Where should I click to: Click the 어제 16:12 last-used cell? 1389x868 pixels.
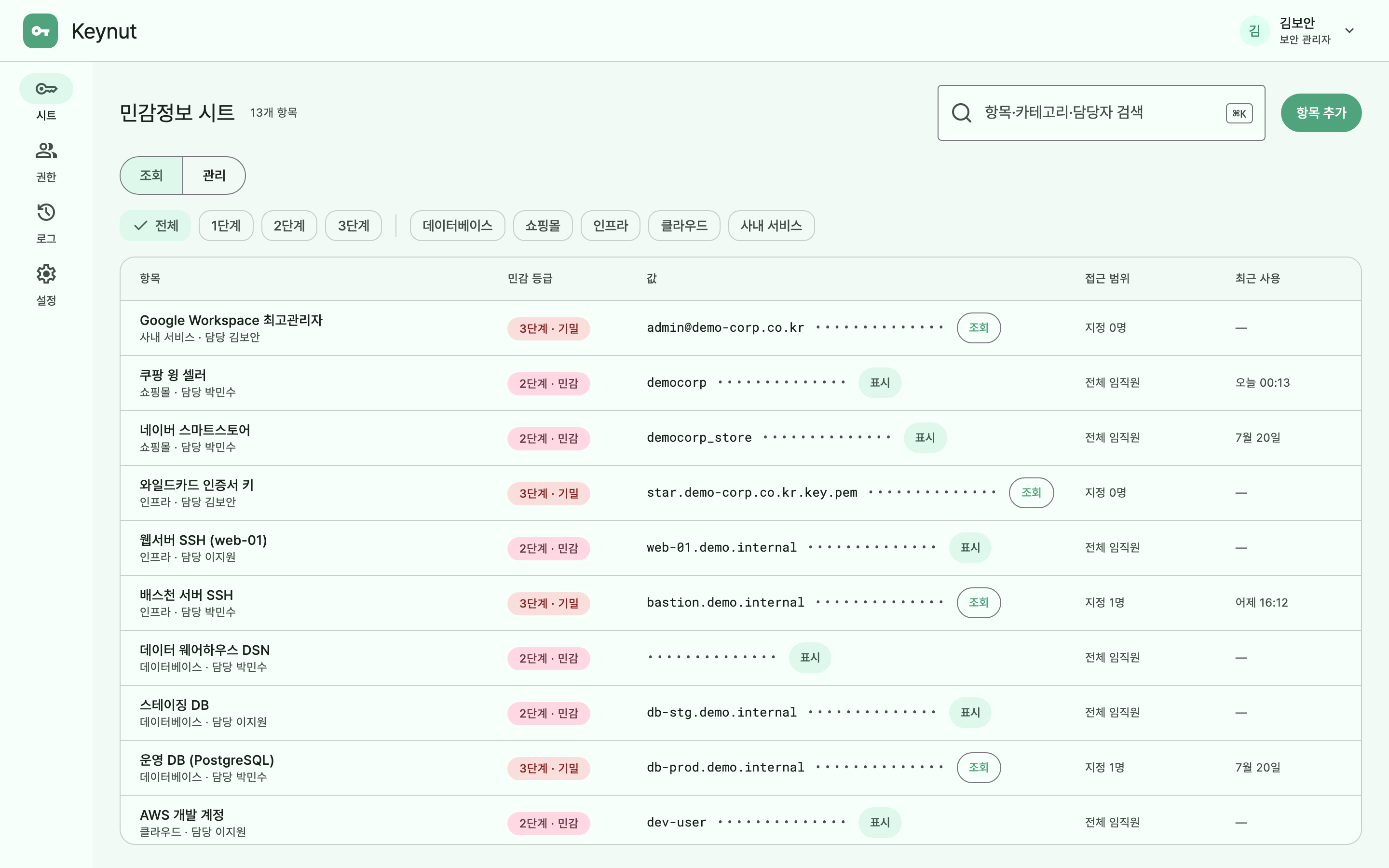[x=1262, y=603]
